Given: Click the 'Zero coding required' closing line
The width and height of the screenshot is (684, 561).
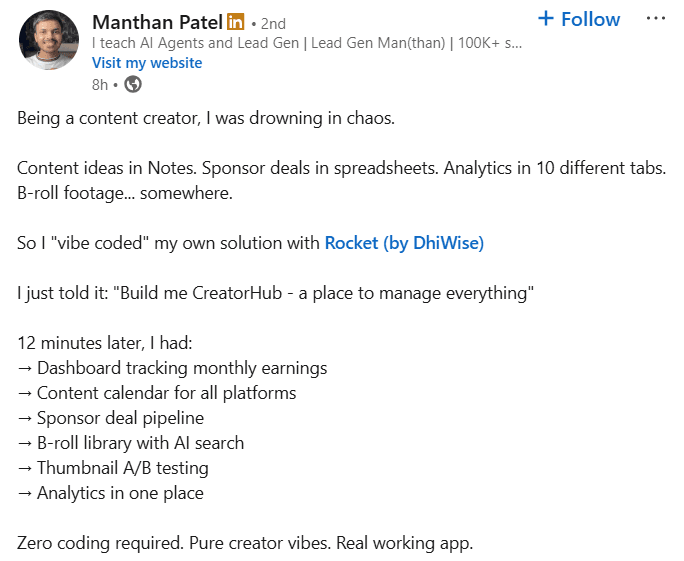Looking at the screenshot, I should point(245,543).
